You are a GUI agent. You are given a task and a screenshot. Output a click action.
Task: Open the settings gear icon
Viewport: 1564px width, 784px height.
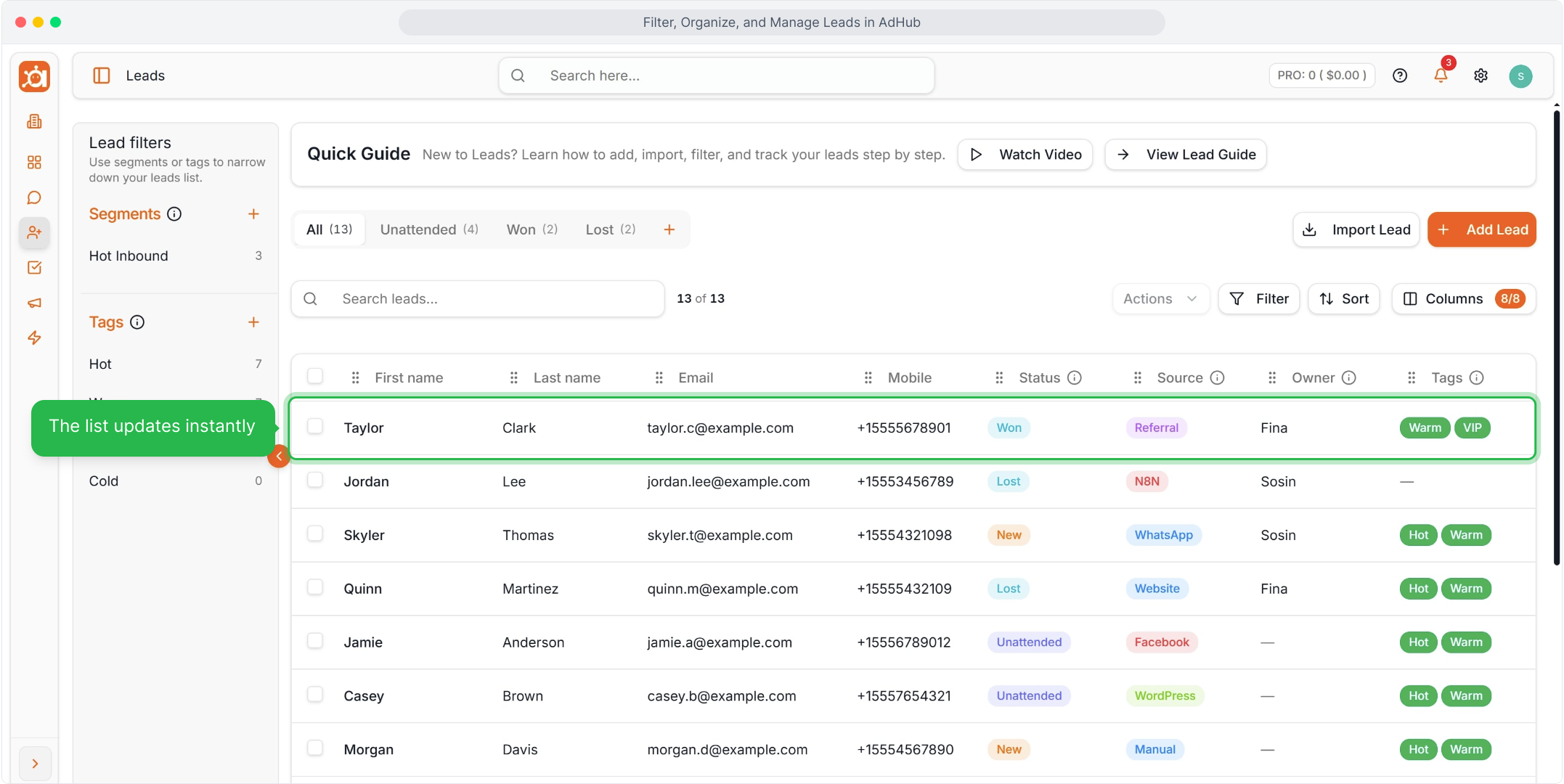click(x=1480, y=75)
